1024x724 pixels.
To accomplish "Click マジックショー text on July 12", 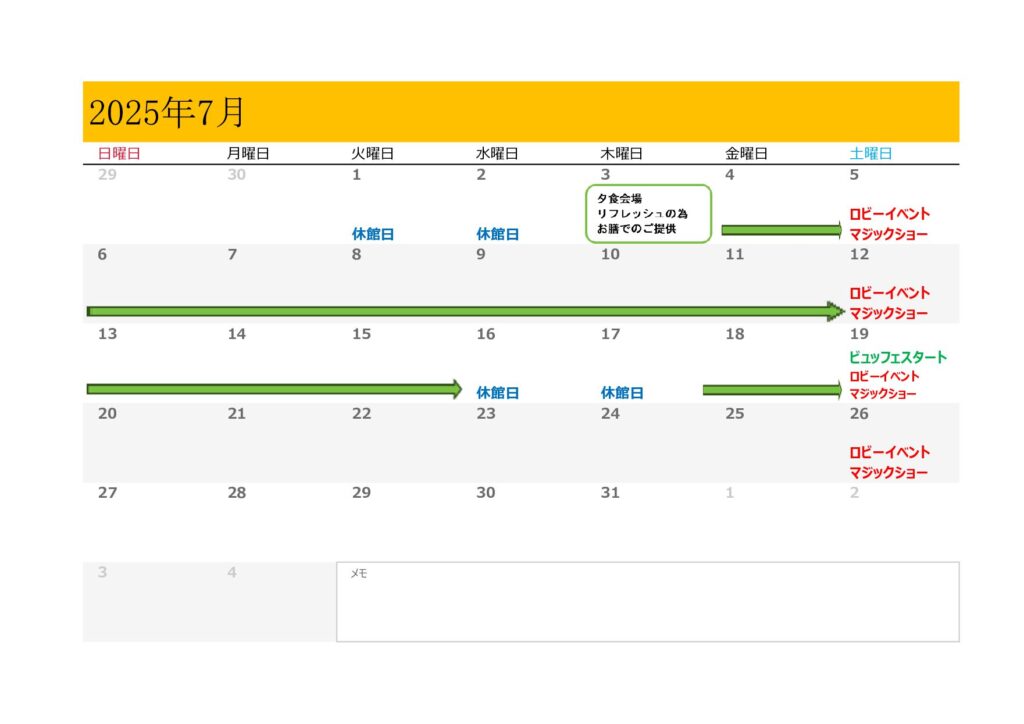I will (888, 313).
